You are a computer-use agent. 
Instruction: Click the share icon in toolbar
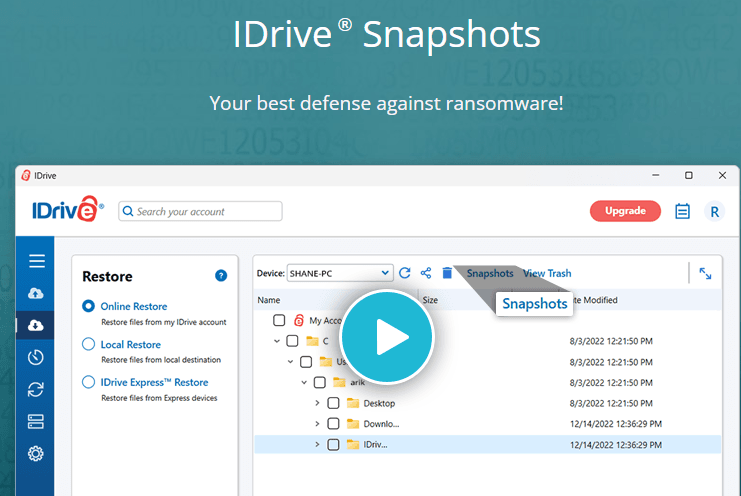click(426, 273)
